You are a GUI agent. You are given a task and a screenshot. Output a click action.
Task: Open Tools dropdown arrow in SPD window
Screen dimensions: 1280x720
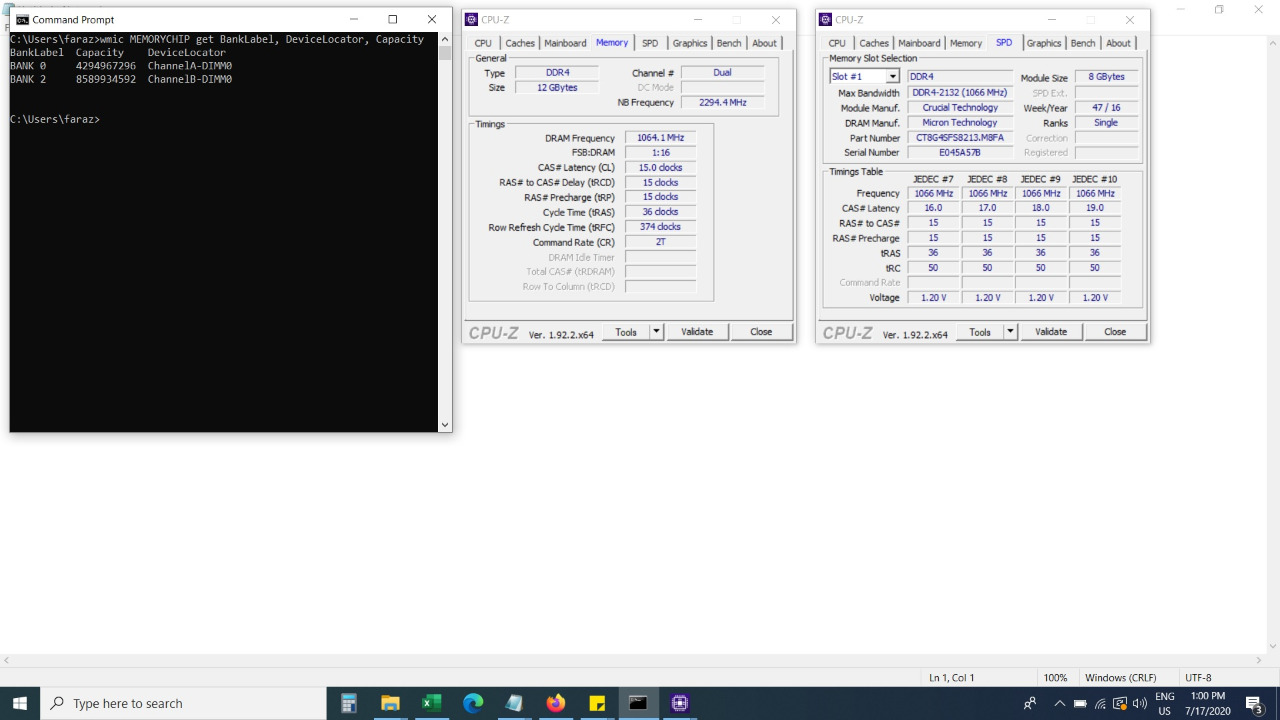(x=1011, y=332)
